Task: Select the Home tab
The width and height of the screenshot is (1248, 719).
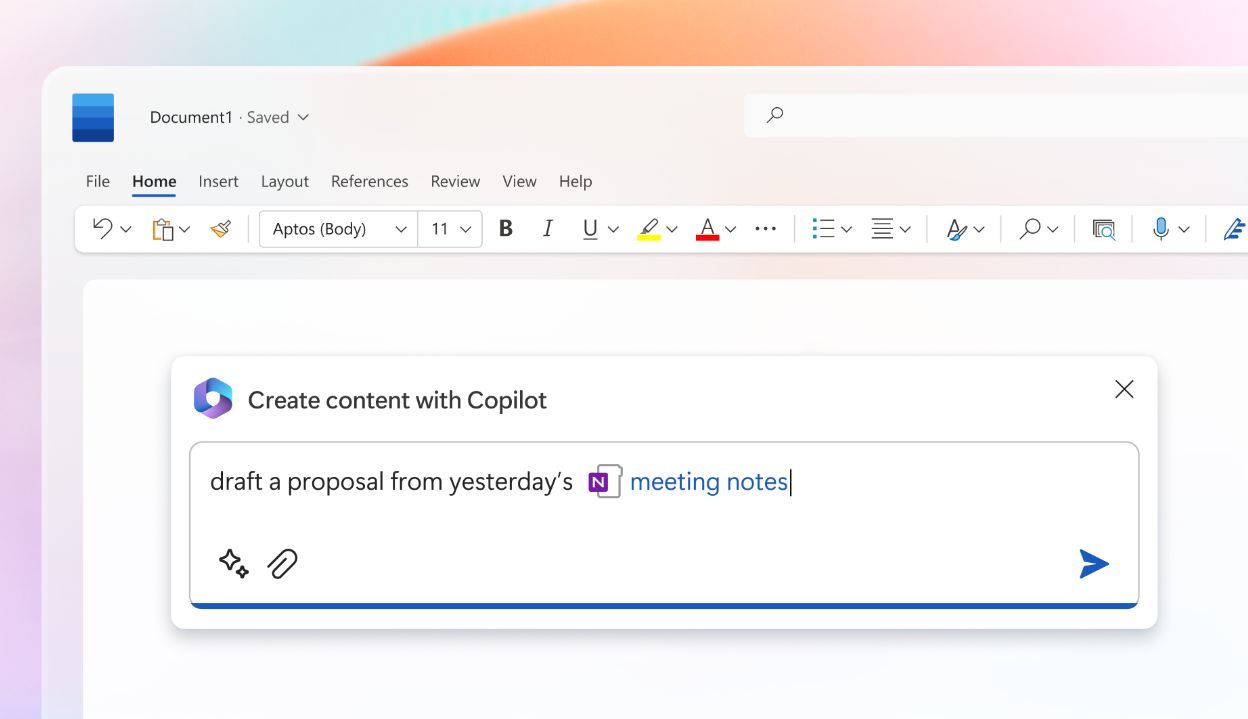Action: [154, 181]
